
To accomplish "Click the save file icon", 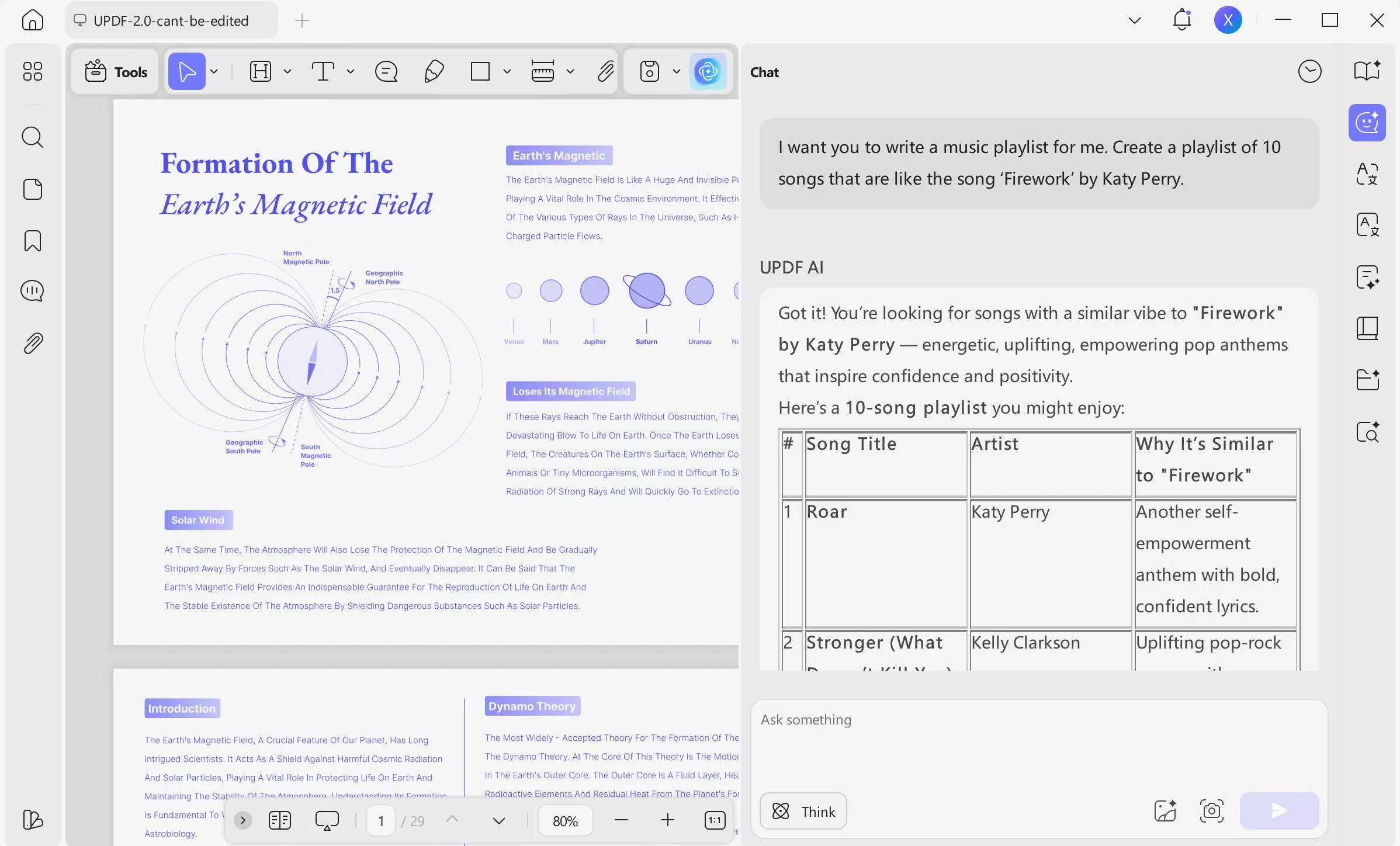I will pyautogui.click(x=649, y=71).
